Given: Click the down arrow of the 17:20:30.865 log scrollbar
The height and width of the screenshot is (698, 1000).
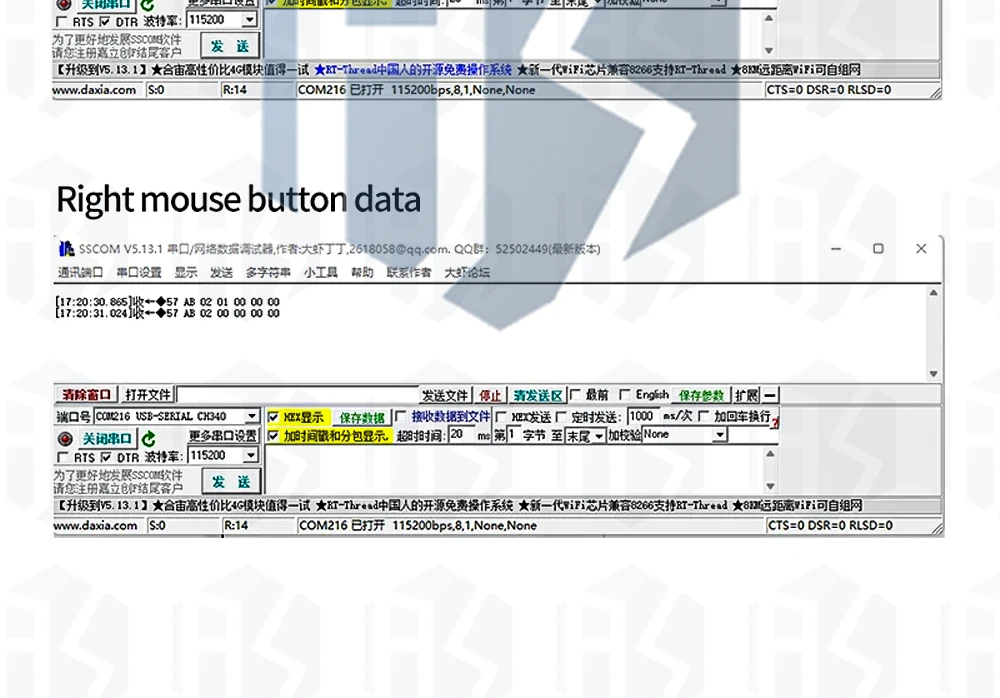Looking at the screenshot, I should click(933, 374).
